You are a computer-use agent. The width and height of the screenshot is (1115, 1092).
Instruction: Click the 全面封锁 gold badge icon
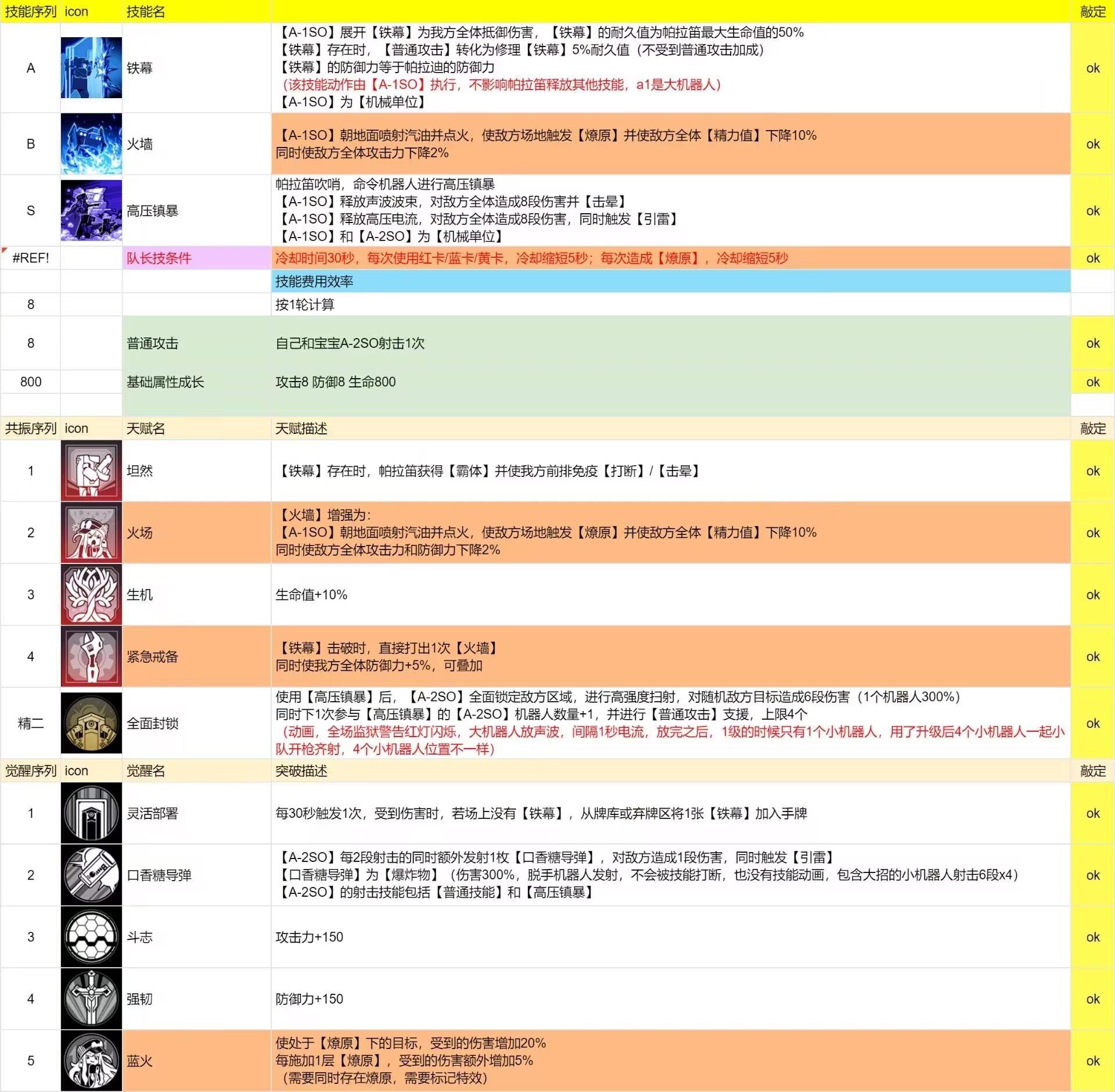(x=91, y=723)
